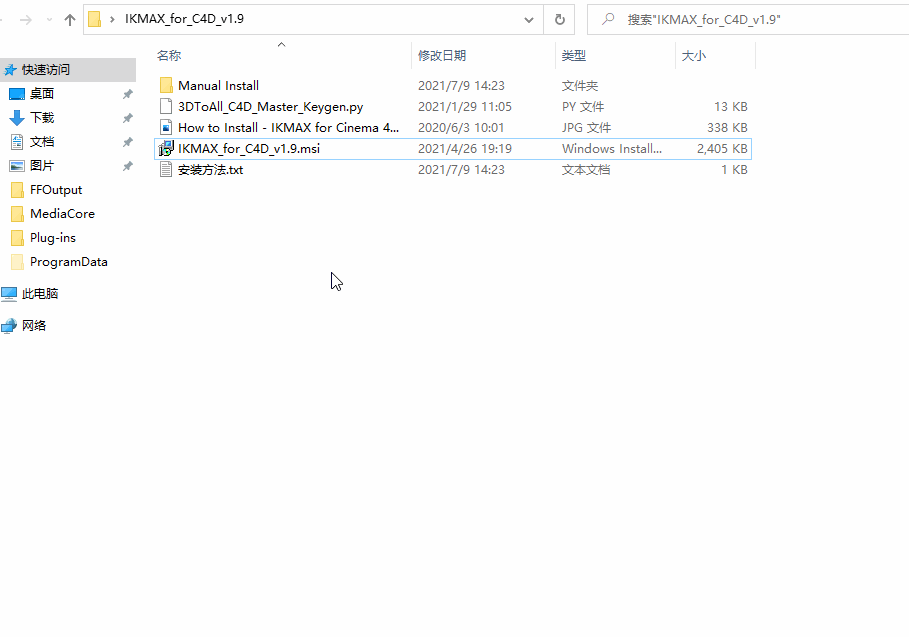Screen dimensions: 909x637
Task: Select the JPG image icon of the install guide
Action: [x=166, y=127]
